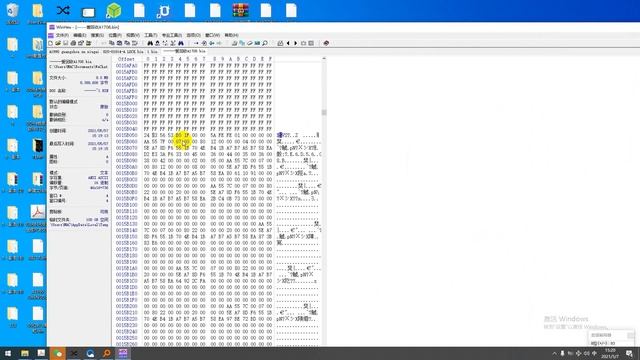This screenshot has width=640, height=360.
Task: Select the green cube desktop icon
Action: pos(113,11)
